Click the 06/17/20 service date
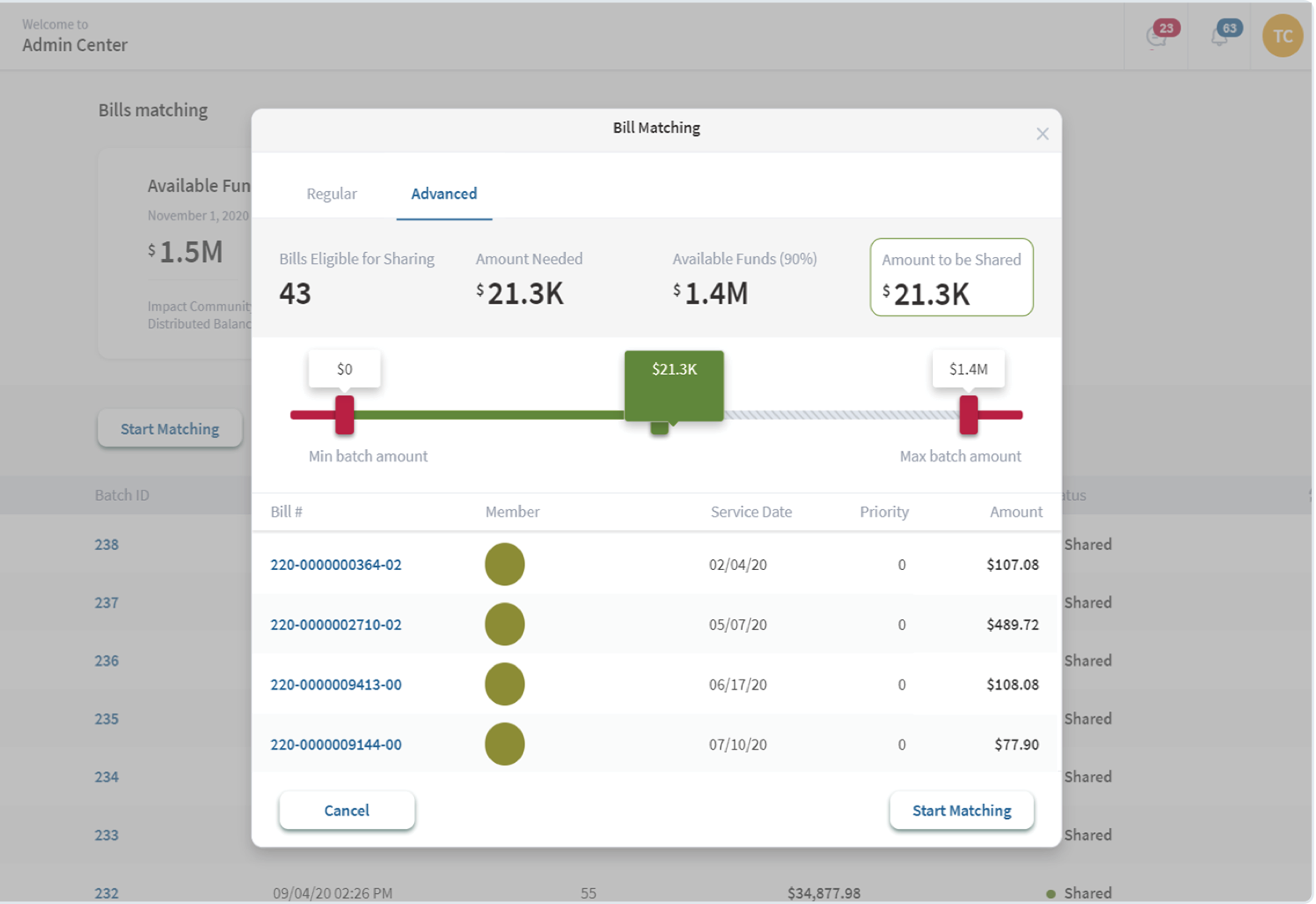Screen dimensions: 1316x904 pos(738,685)
